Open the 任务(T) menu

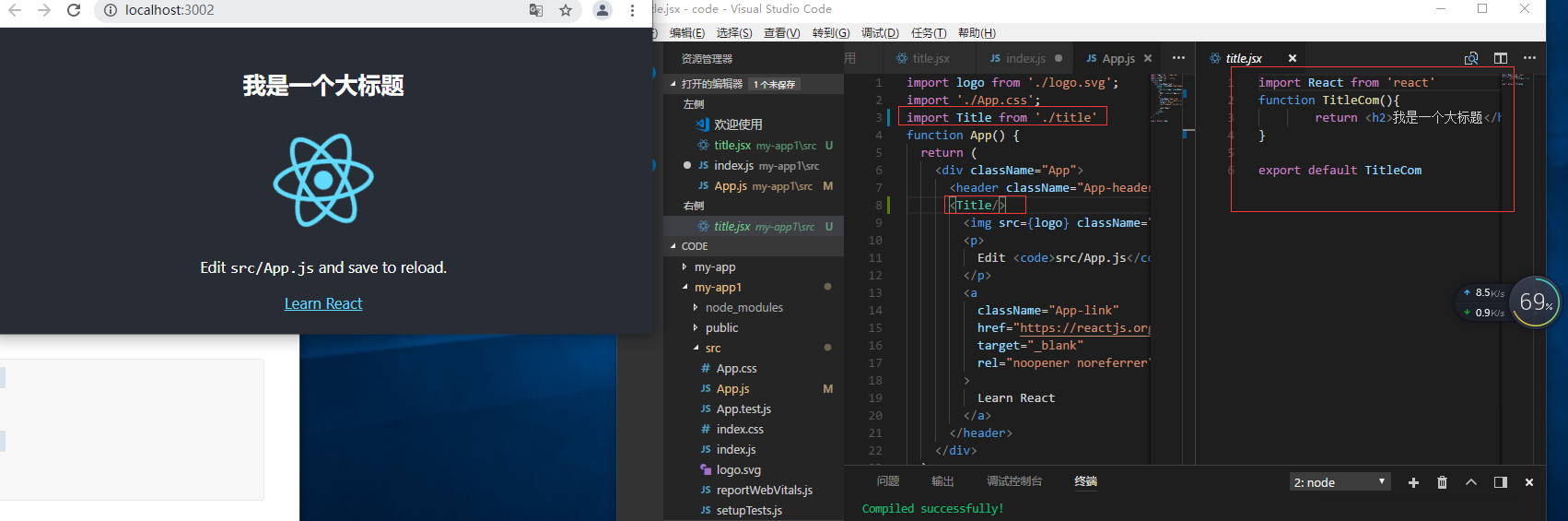[929, 32]
